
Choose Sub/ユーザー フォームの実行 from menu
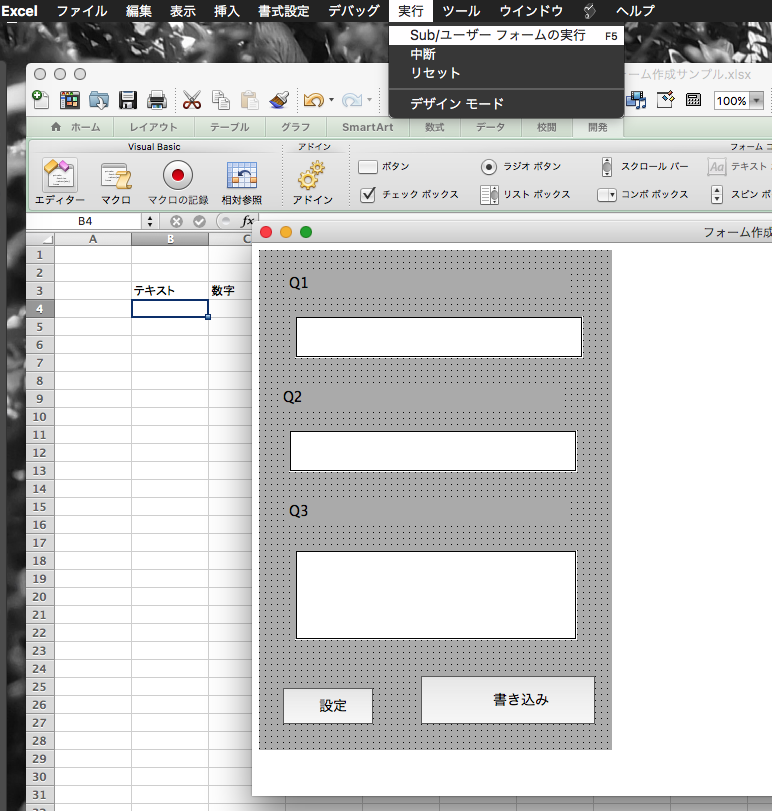pyautogui.click(x=497, y=35)
